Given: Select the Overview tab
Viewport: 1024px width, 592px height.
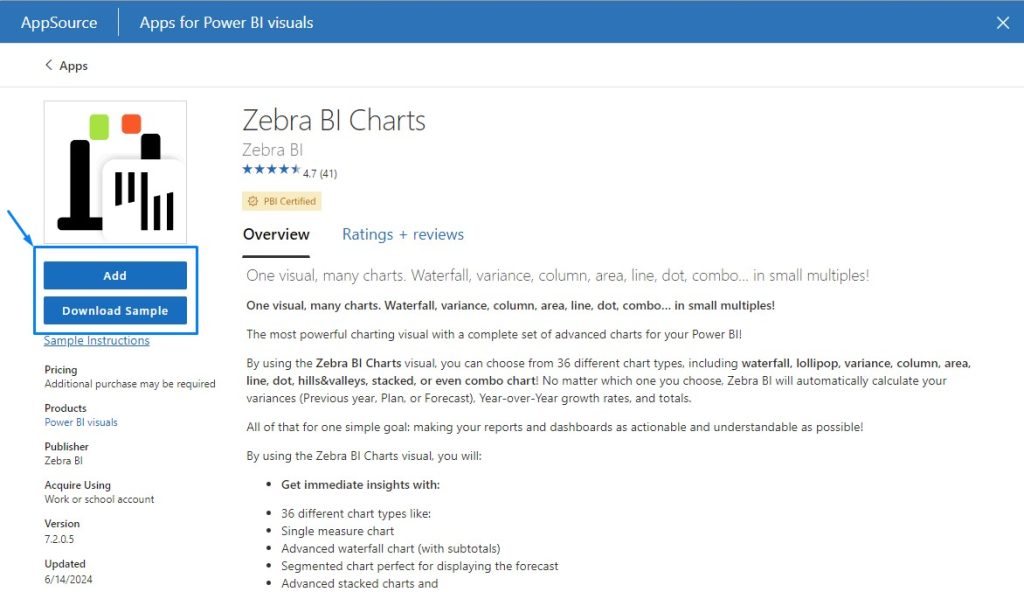Looking at the screenshot, I should point(276,234).
